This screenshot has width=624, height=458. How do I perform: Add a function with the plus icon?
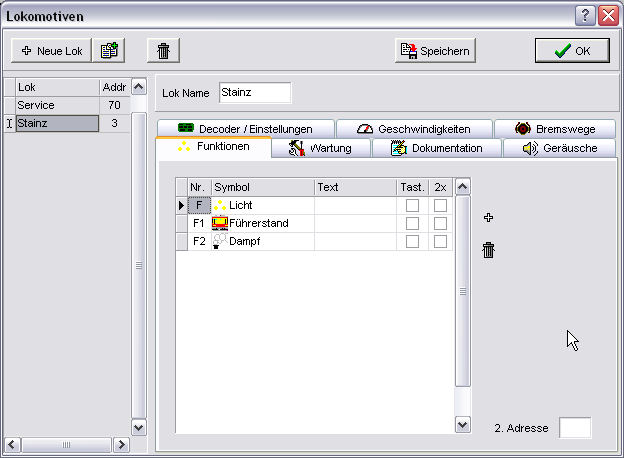488,217
